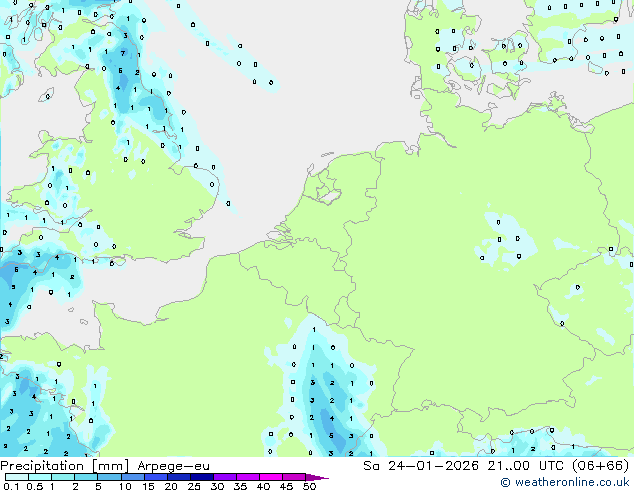Select the 5–10 mm legend color swatch
This screenshot has height=490, width=634.
pyautogui.click(x=109, y=477)
